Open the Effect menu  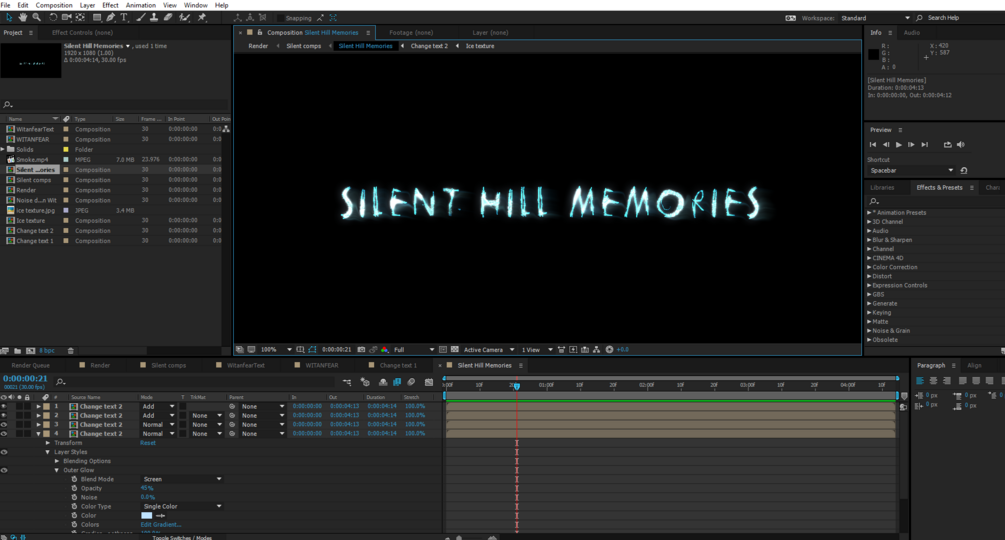tap(110, 5)
